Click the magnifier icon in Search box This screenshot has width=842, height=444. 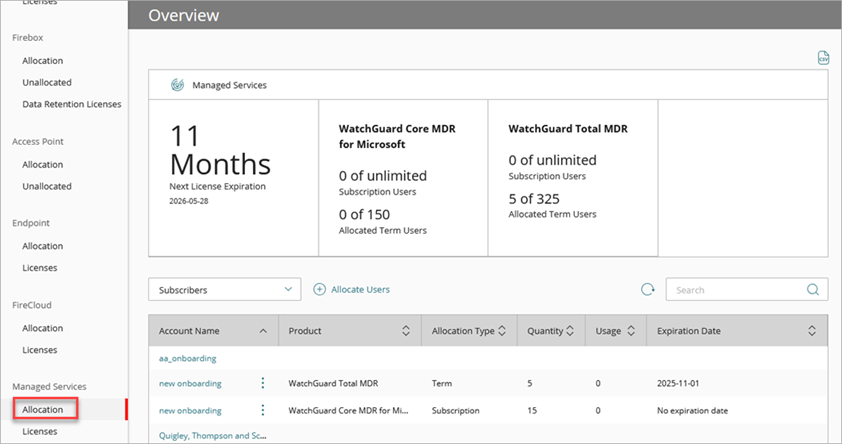tap(812, 289)
